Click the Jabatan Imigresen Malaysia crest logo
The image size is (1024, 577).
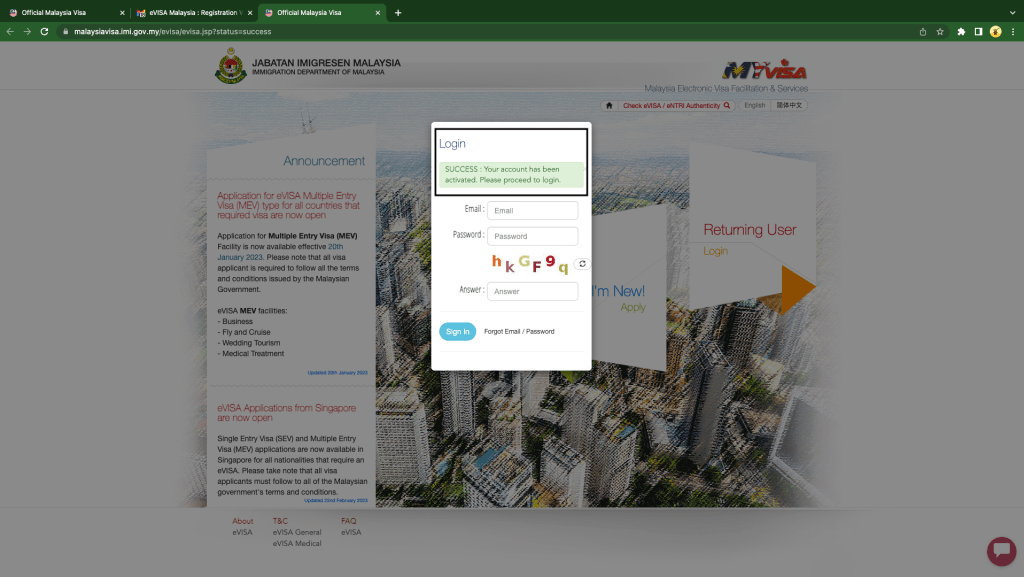click(x=231, y=65)
